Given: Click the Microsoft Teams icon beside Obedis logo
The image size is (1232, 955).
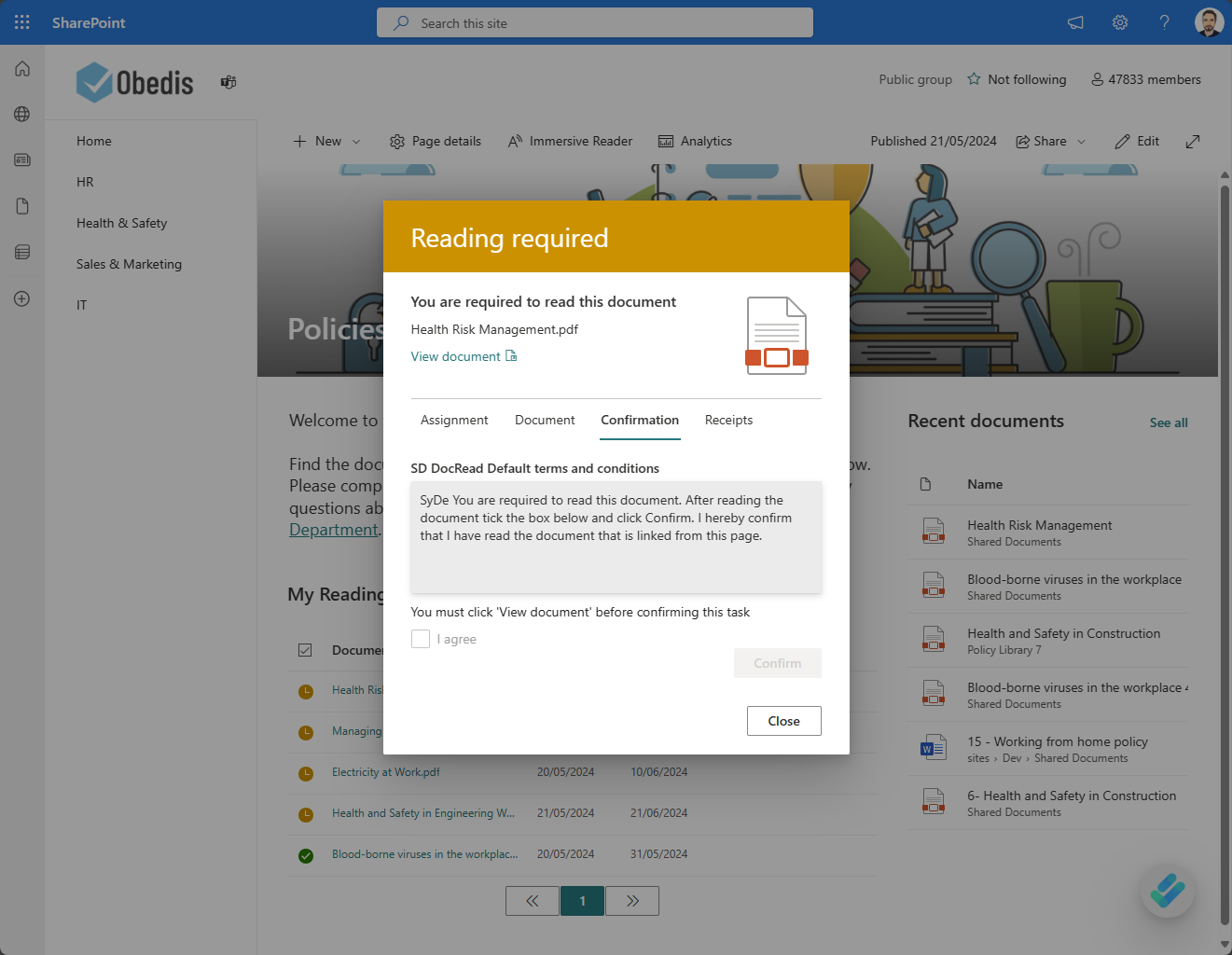Looking at the screenshot, I should [228, 82].
